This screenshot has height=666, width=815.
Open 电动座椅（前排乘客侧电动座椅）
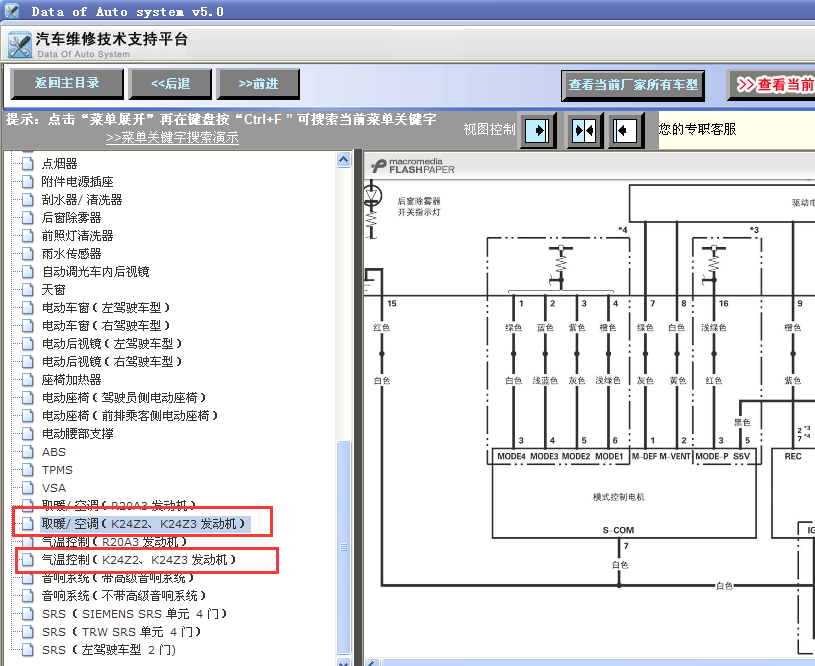[130, 416]
